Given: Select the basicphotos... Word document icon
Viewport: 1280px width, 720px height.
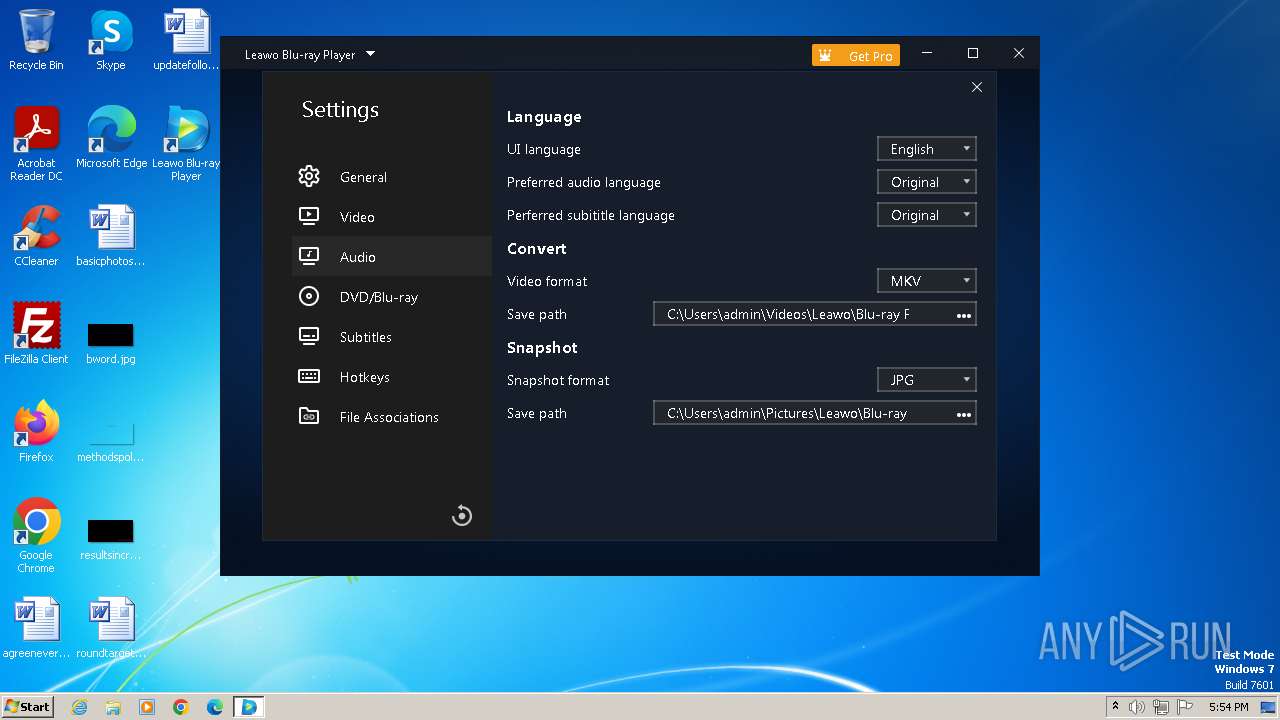Looking at the screenshot, I should click(x=111, y=236).
